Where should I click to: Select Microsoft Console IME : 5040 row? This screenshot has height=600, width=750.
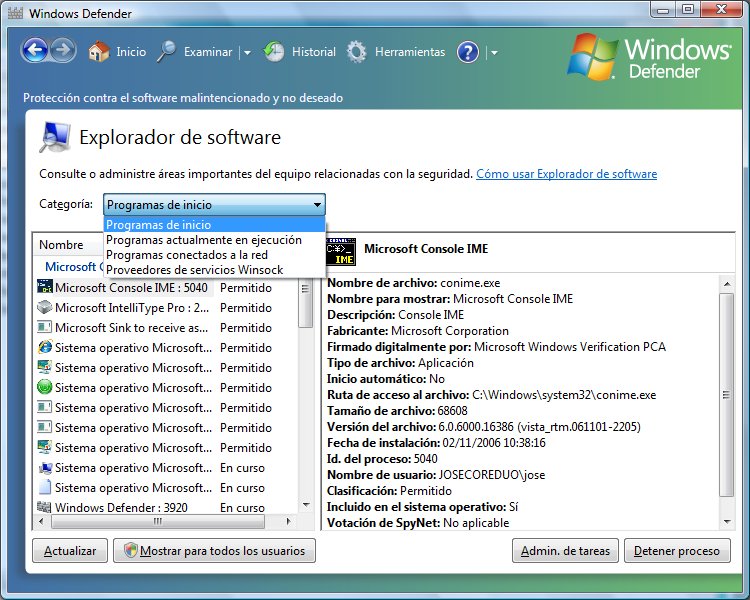(x=166, y=288)
